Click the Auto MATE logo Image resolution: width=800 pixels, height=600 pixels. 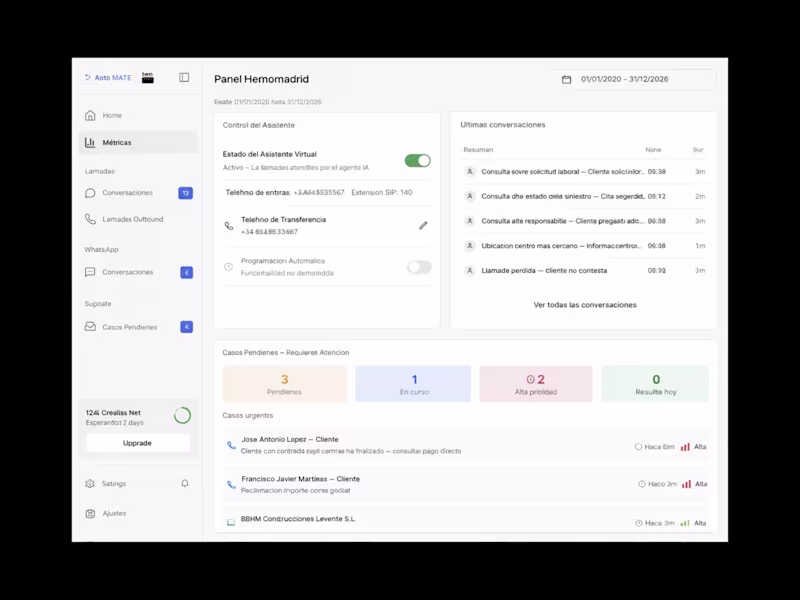108,78
